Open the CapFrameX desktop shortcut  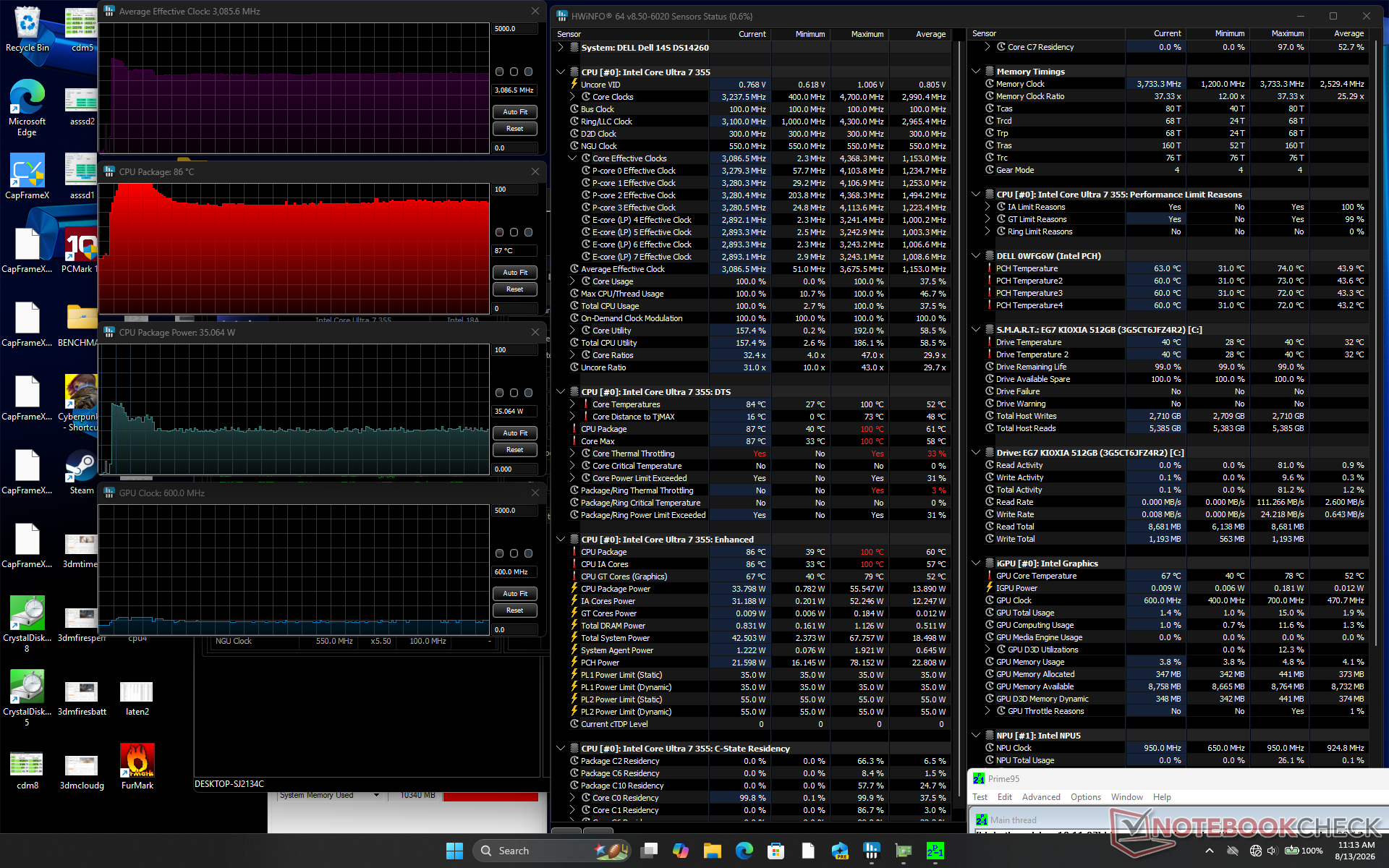[x=27, y=176]
